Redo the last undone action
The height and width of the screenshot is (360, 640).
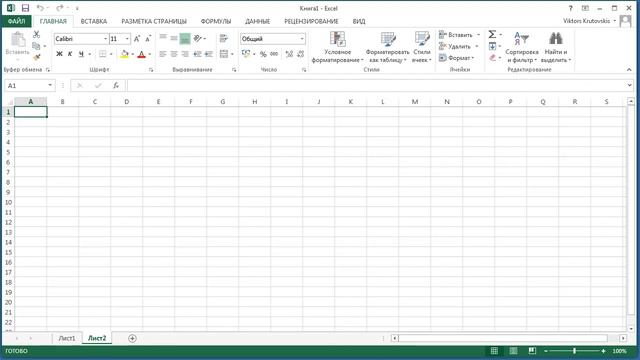click(x=60, y=8)
